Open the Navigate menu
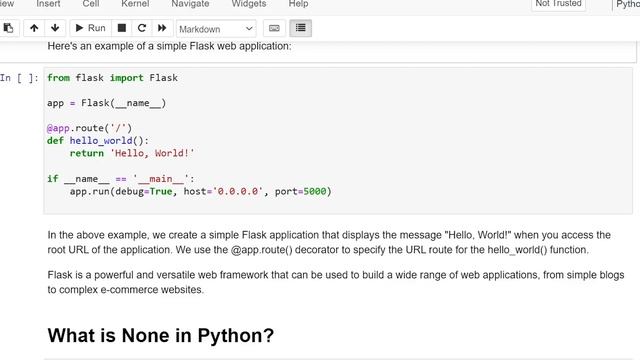Image resolution: width=640 pixels, height=360 pixels. (x=190, y=4)
